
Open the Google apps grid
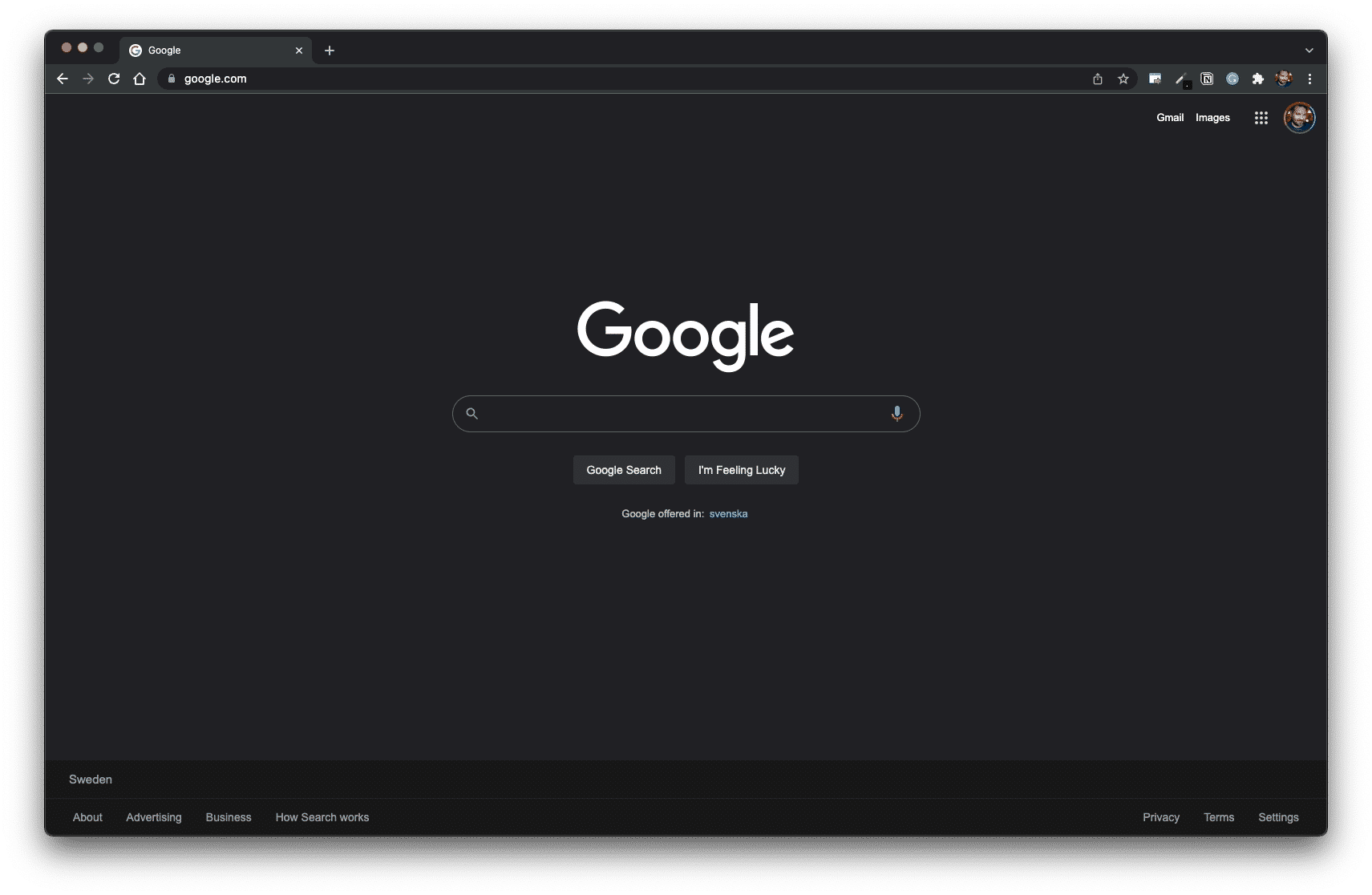tap(1261, 118)
